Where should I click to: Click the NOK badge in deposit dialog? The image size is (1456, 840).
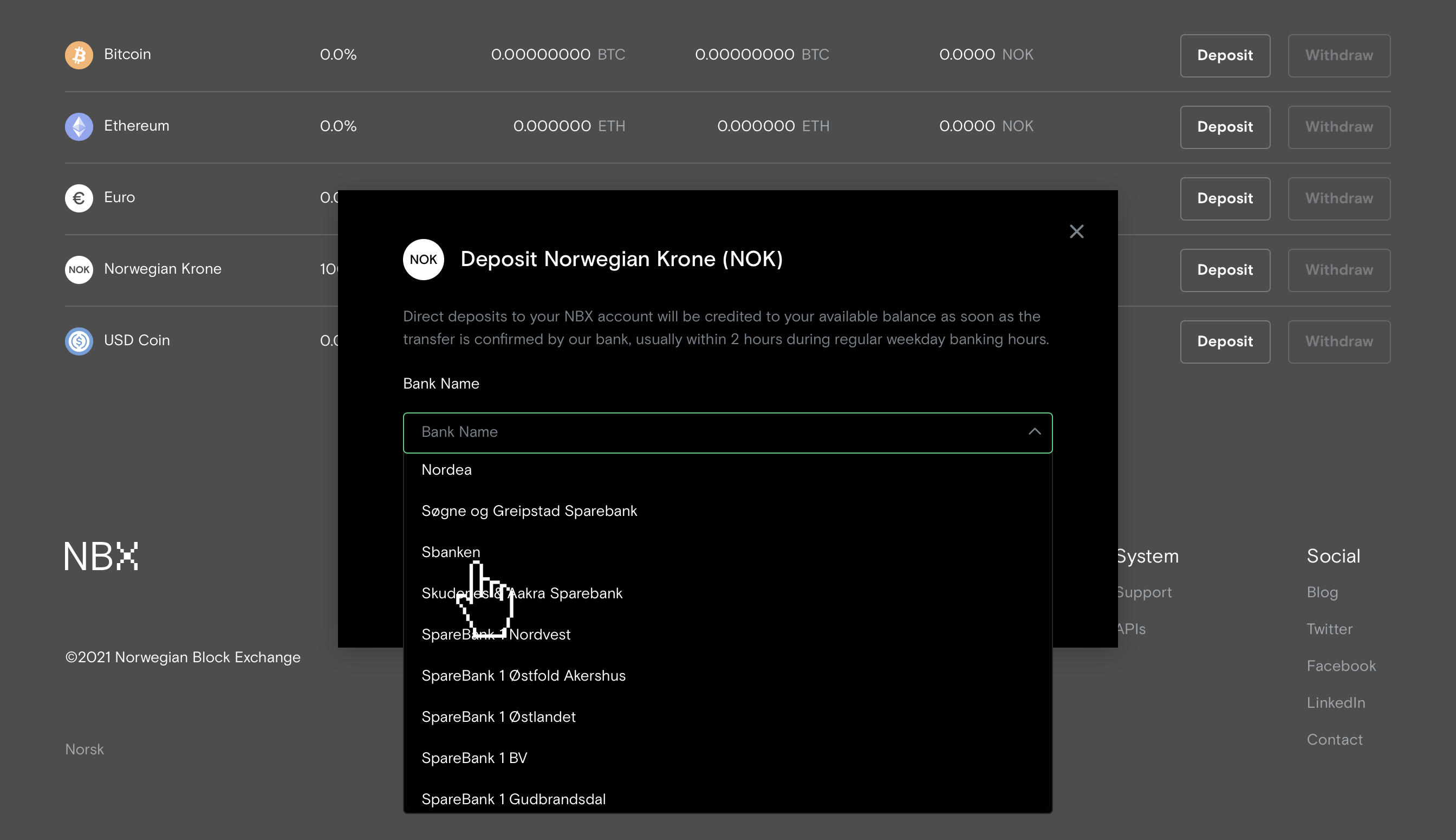point(423,260)
